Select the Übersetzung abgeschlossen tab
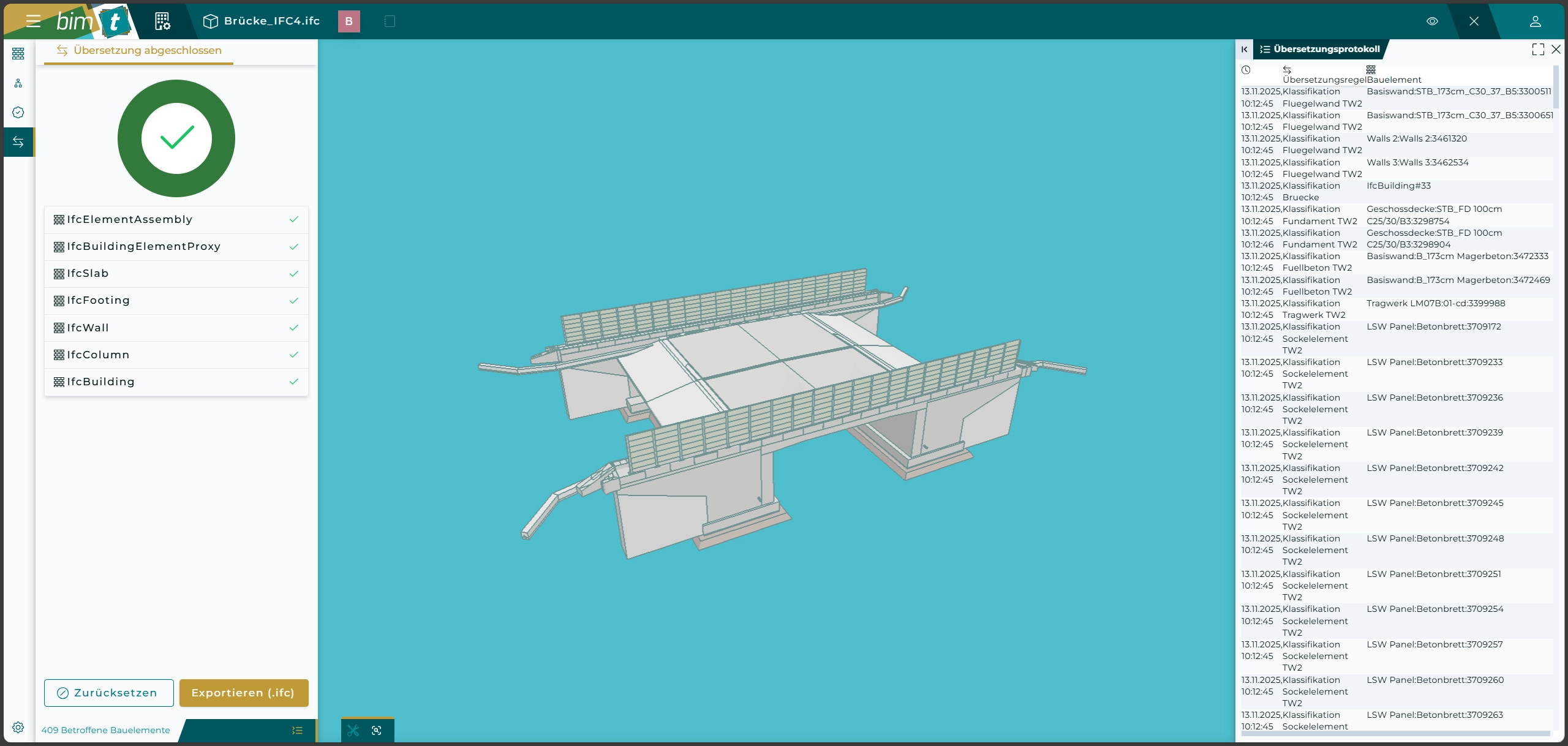Viewport: 1568px width, 746px height. pos(139,51)
